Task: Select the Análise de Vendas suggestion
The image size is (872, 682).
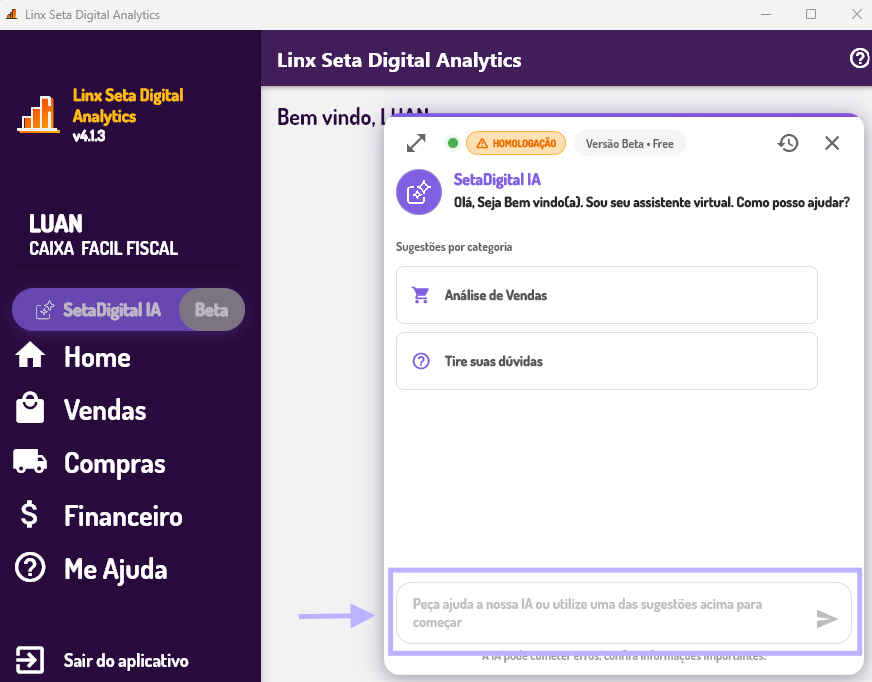Action: click(x=607, y=295)
